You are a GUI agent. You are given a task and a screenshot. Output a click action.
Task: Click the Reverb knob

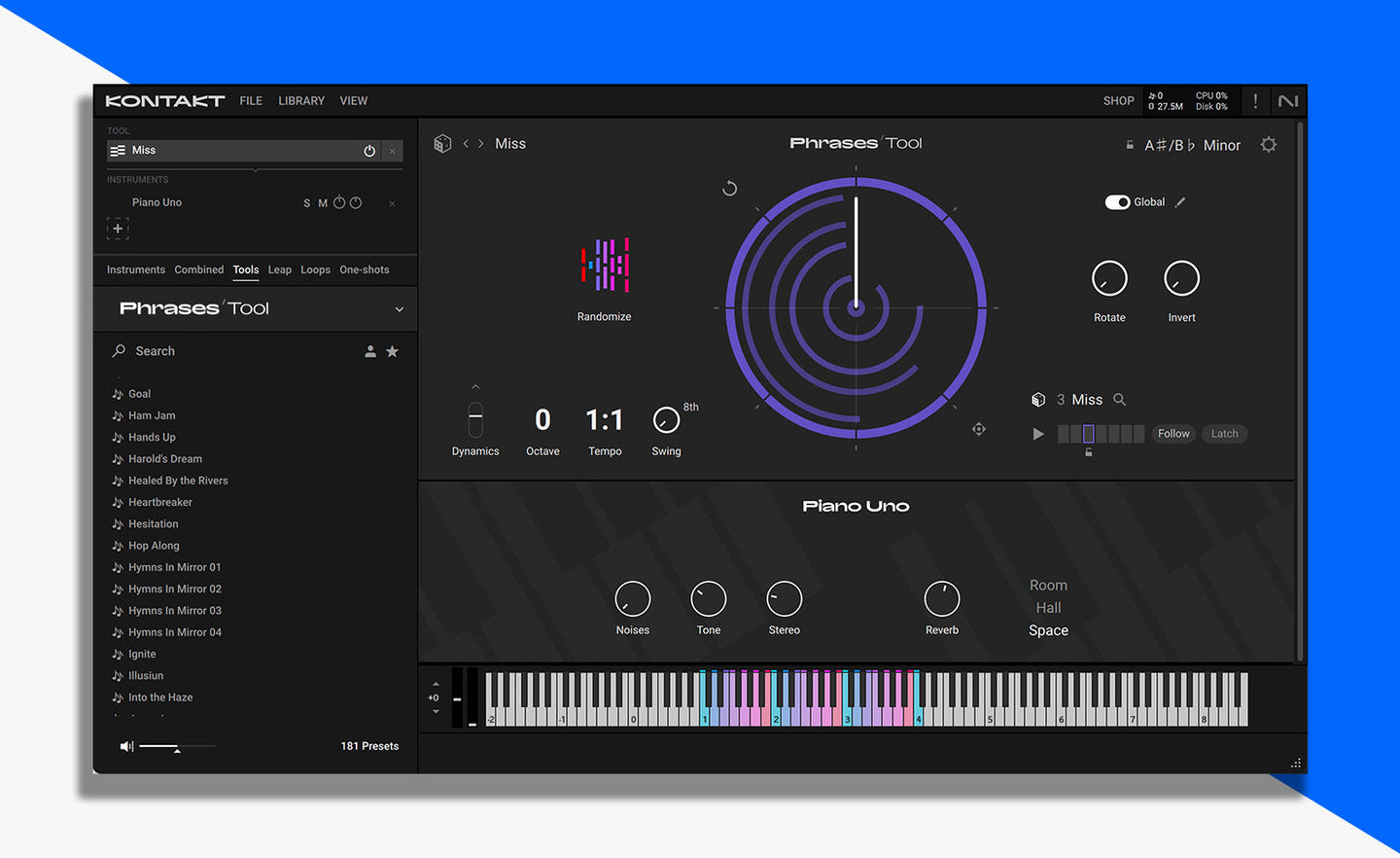[x=942, y=599]
